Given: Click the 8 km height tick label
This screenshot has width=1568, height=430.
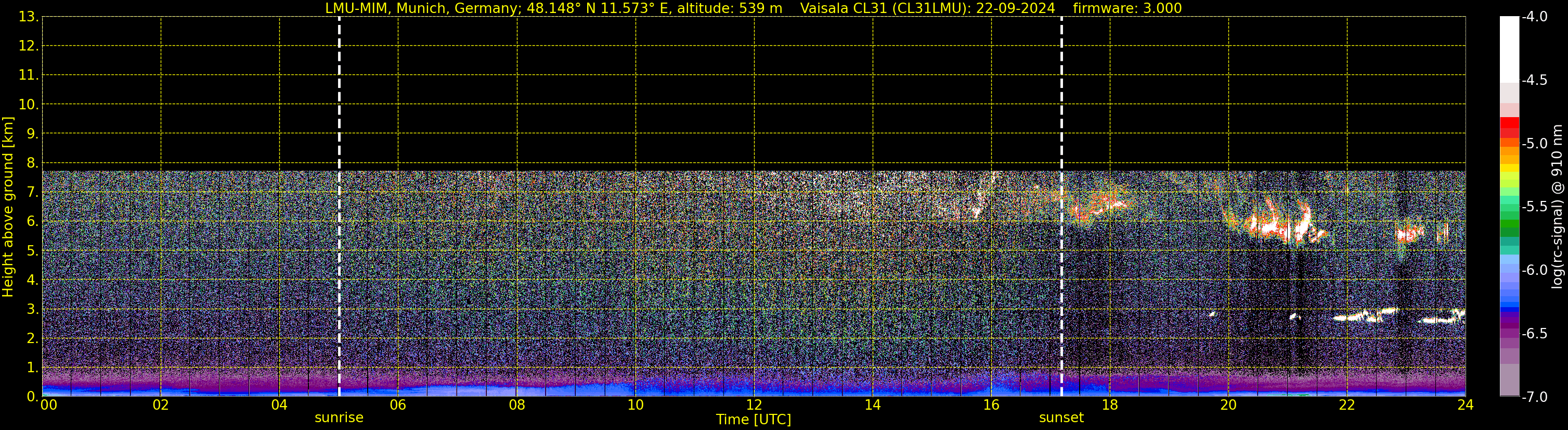Looking at the screenshot, I should (x=32, y=163).
